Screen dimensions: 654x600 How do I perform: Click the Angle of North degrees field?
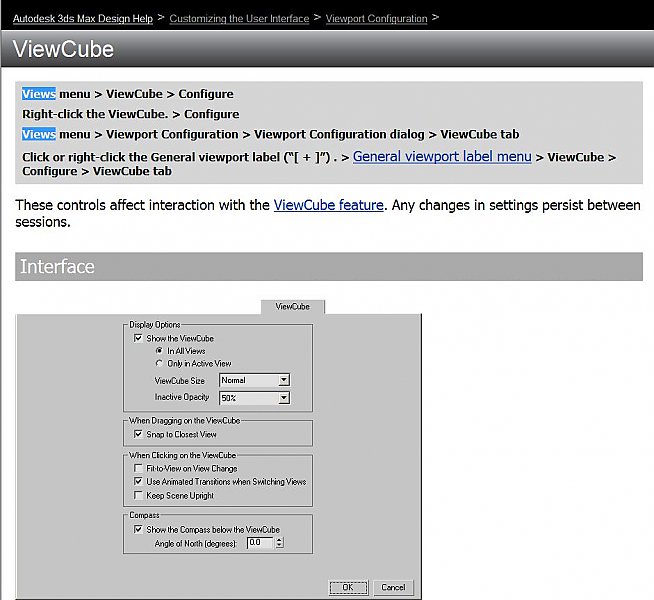click(260, 542)
